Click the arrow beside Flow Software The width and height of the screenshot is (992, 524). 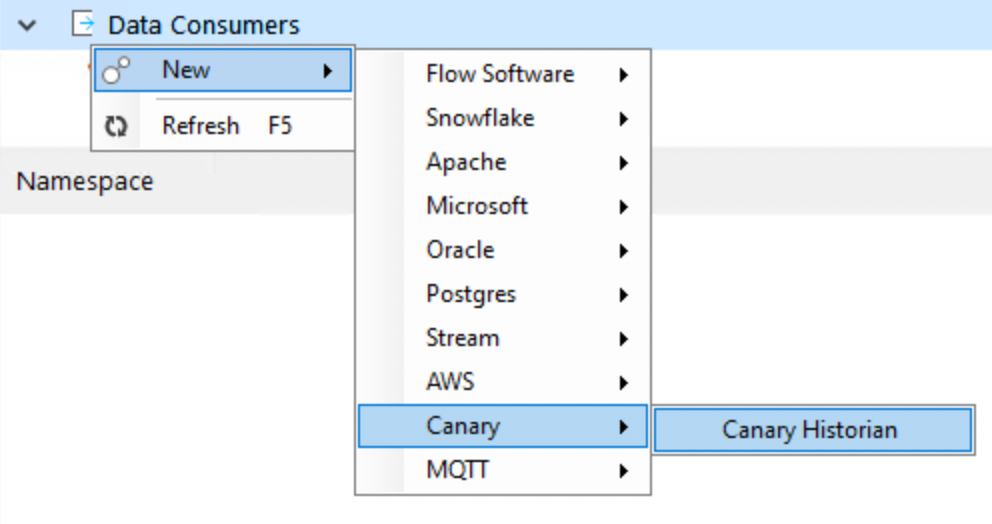pyautogui.click(x=624, y=75)
